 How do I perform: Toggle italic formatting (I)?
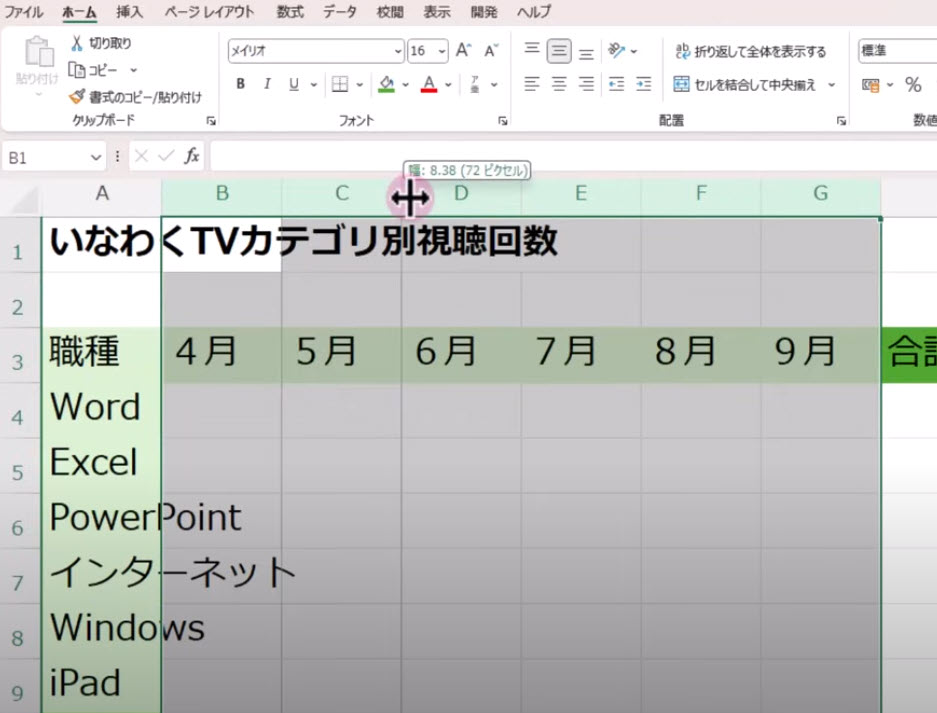267,84
